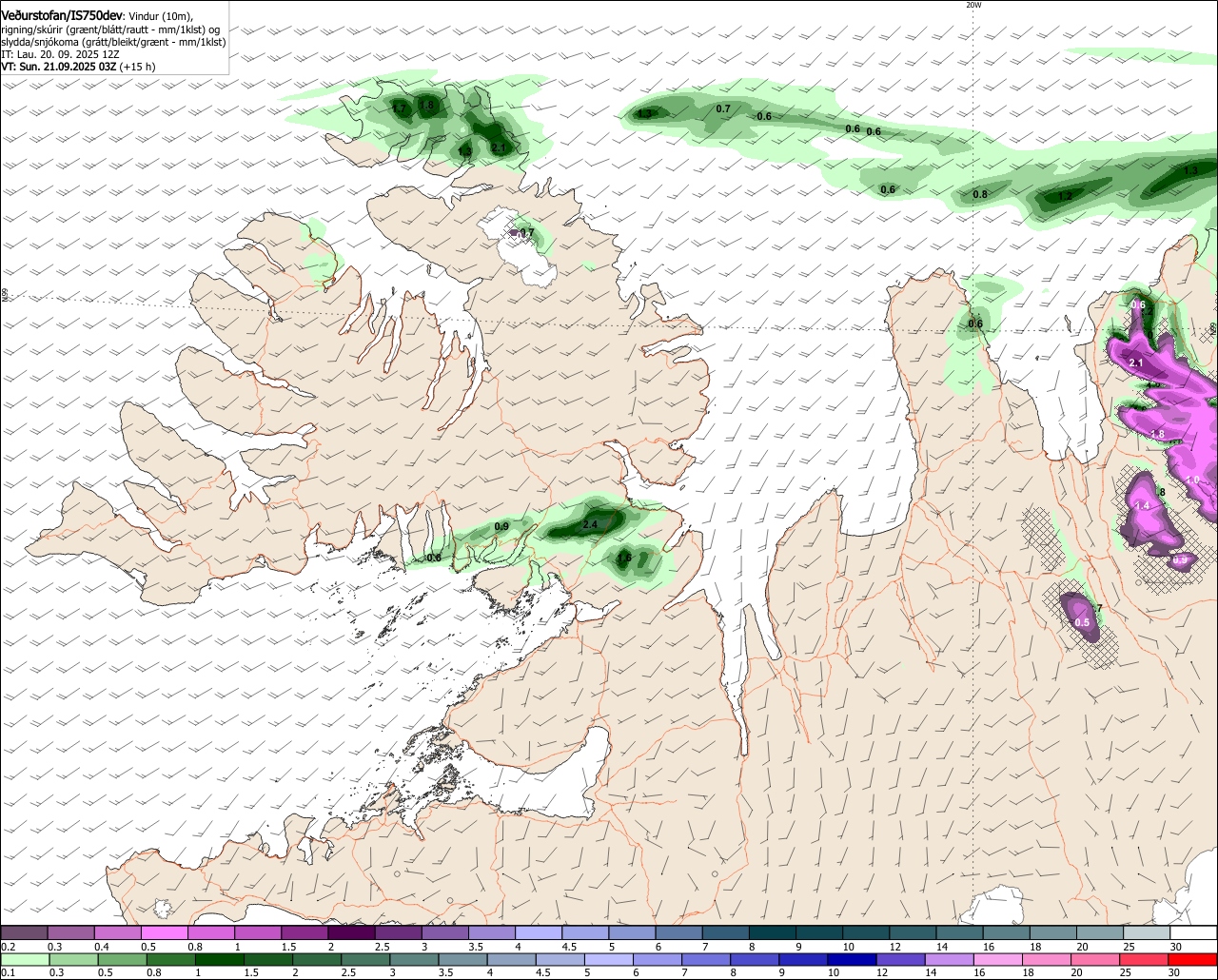Select the dark green 1 swatch on the rain scale
This screenshot has width=1218, height=980.
click(222, 959)
